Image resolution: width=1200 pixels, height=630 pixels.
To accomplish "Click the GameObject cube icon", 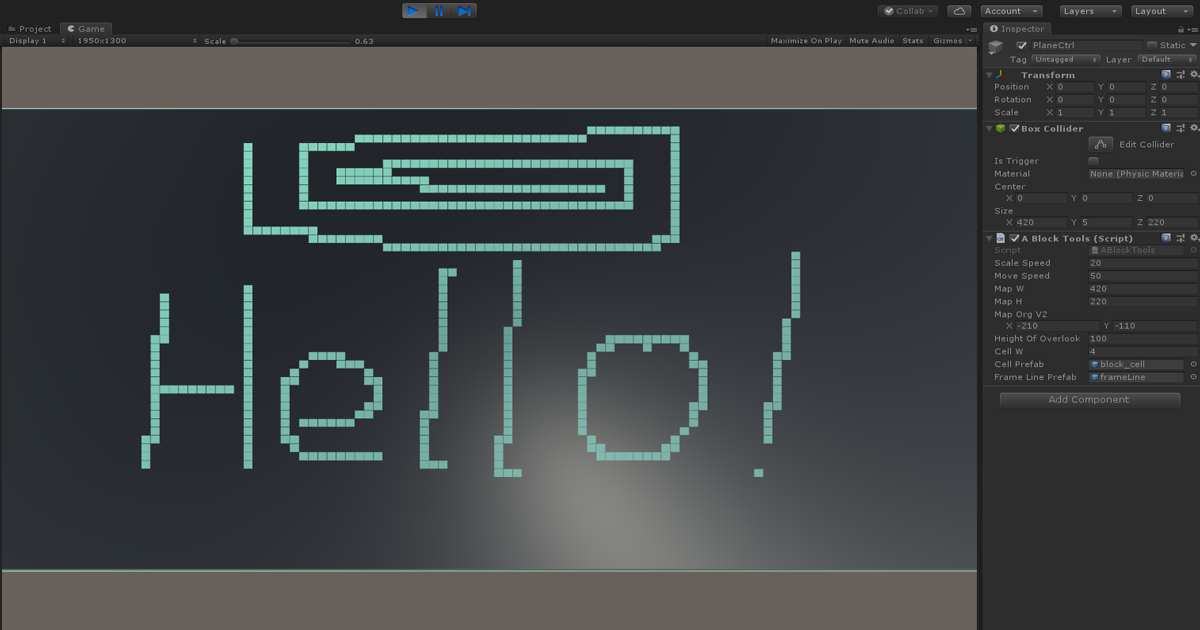I will (x=996, y=48).
